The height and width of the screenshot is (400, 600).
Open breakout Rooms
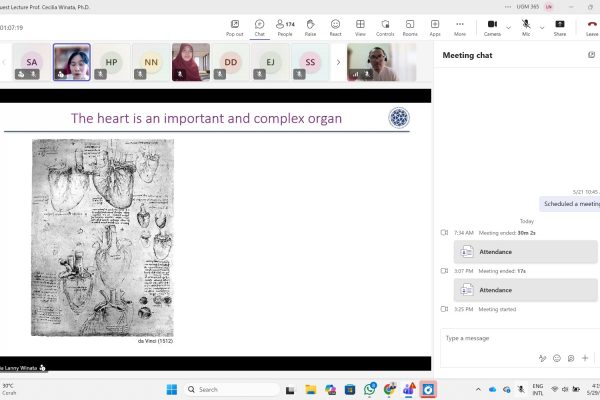pyautogui.click(x=410, y=28)
